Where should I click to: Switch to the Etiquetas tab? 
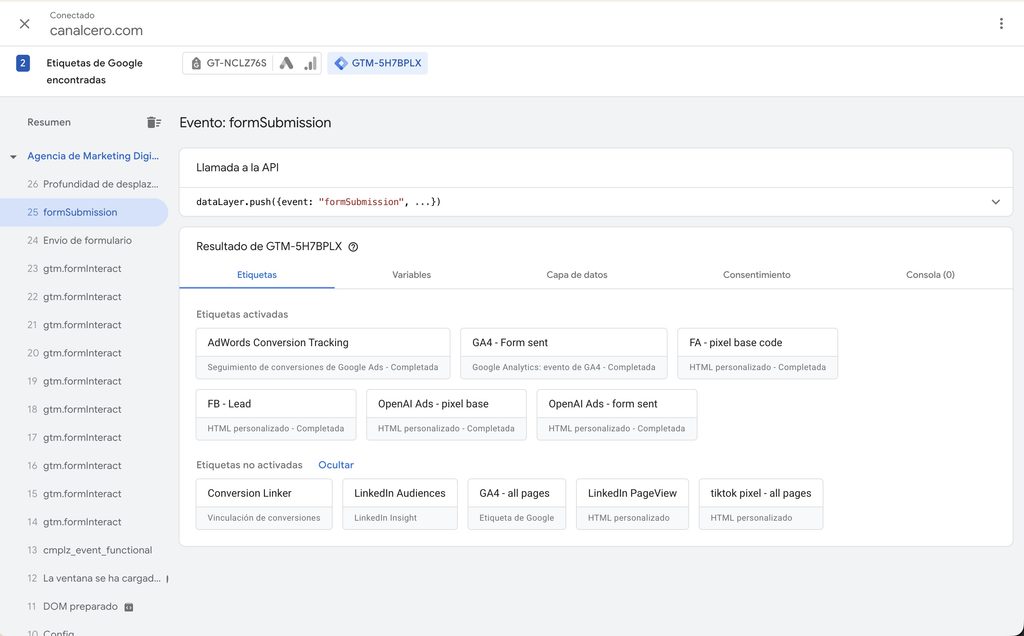257,275
